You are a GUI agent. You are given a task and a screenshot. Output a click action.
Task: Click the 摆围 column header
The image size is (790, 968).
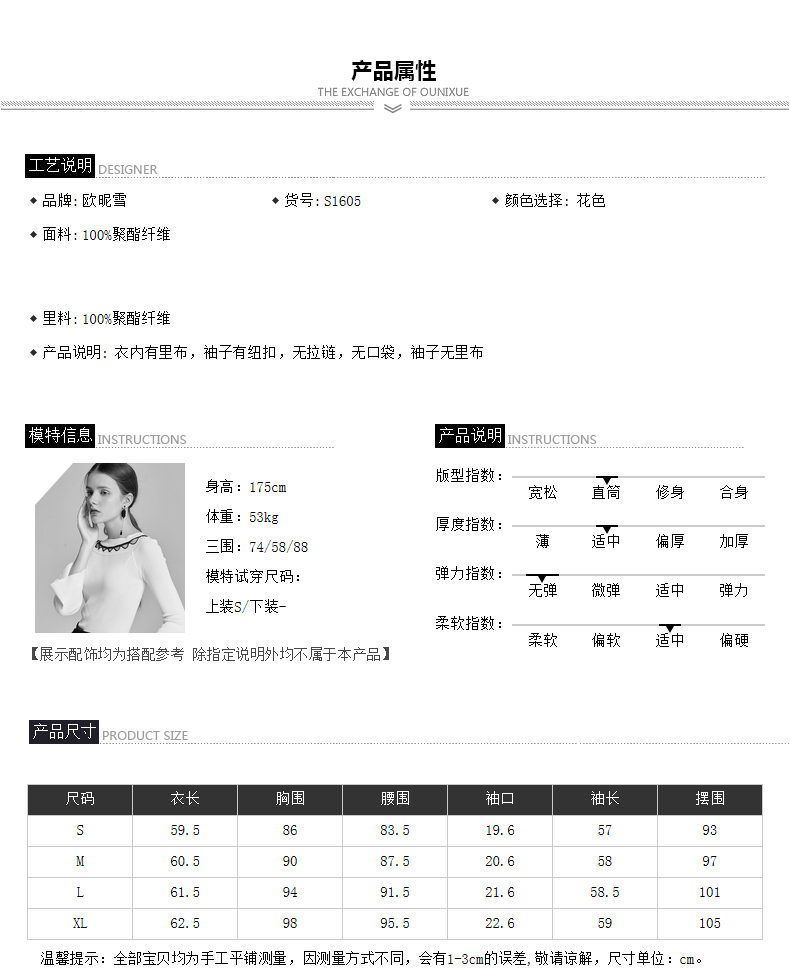click(x=710, y=799)
